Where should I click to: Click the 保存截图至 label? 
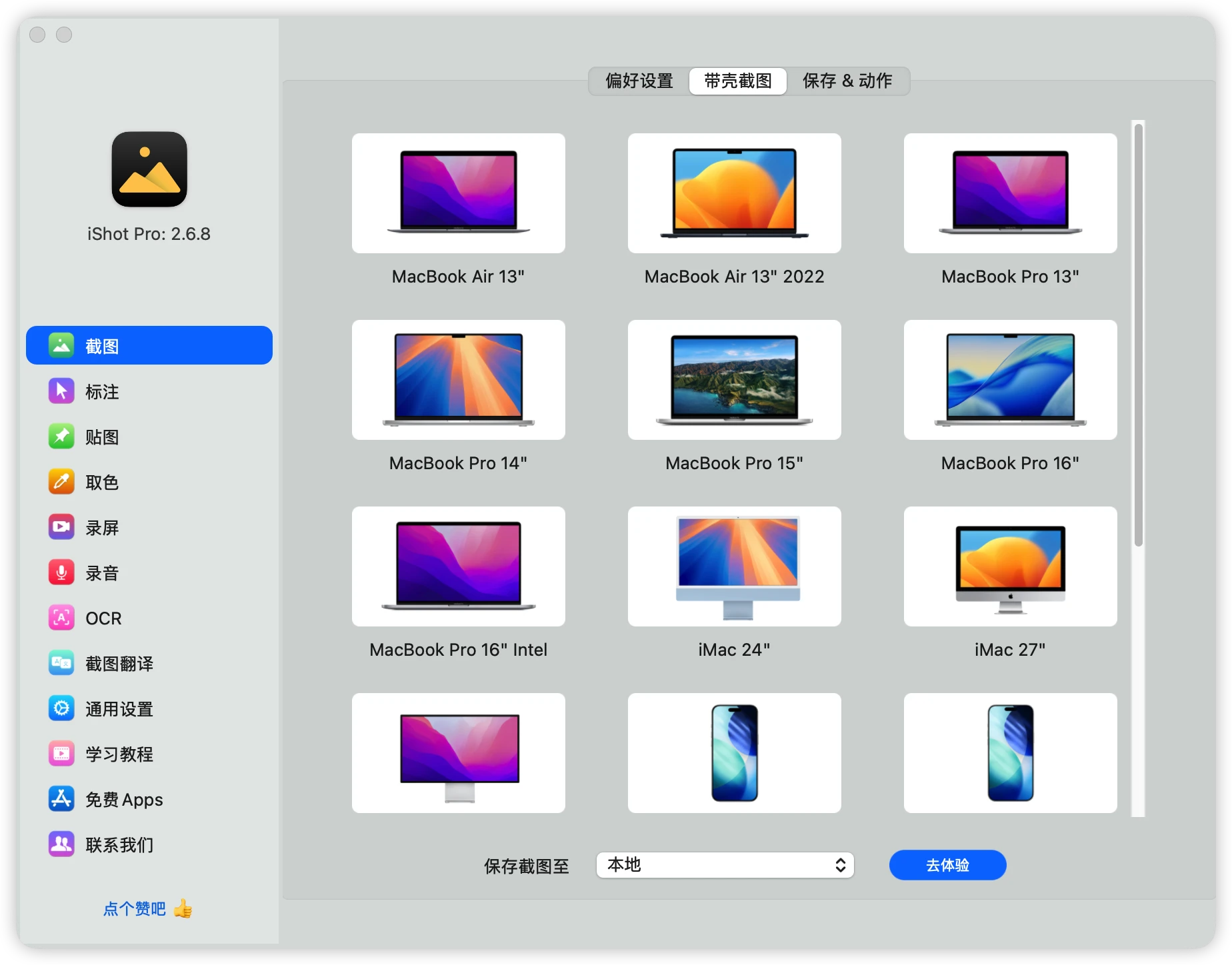tap(527, 866)
